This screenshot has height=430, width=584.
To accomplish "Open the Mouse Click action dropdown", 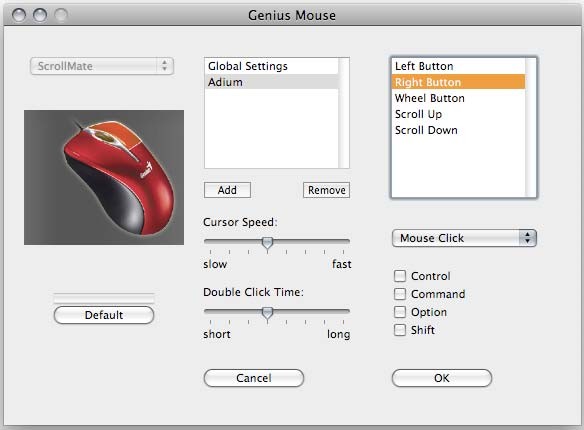I will [464, 238].
